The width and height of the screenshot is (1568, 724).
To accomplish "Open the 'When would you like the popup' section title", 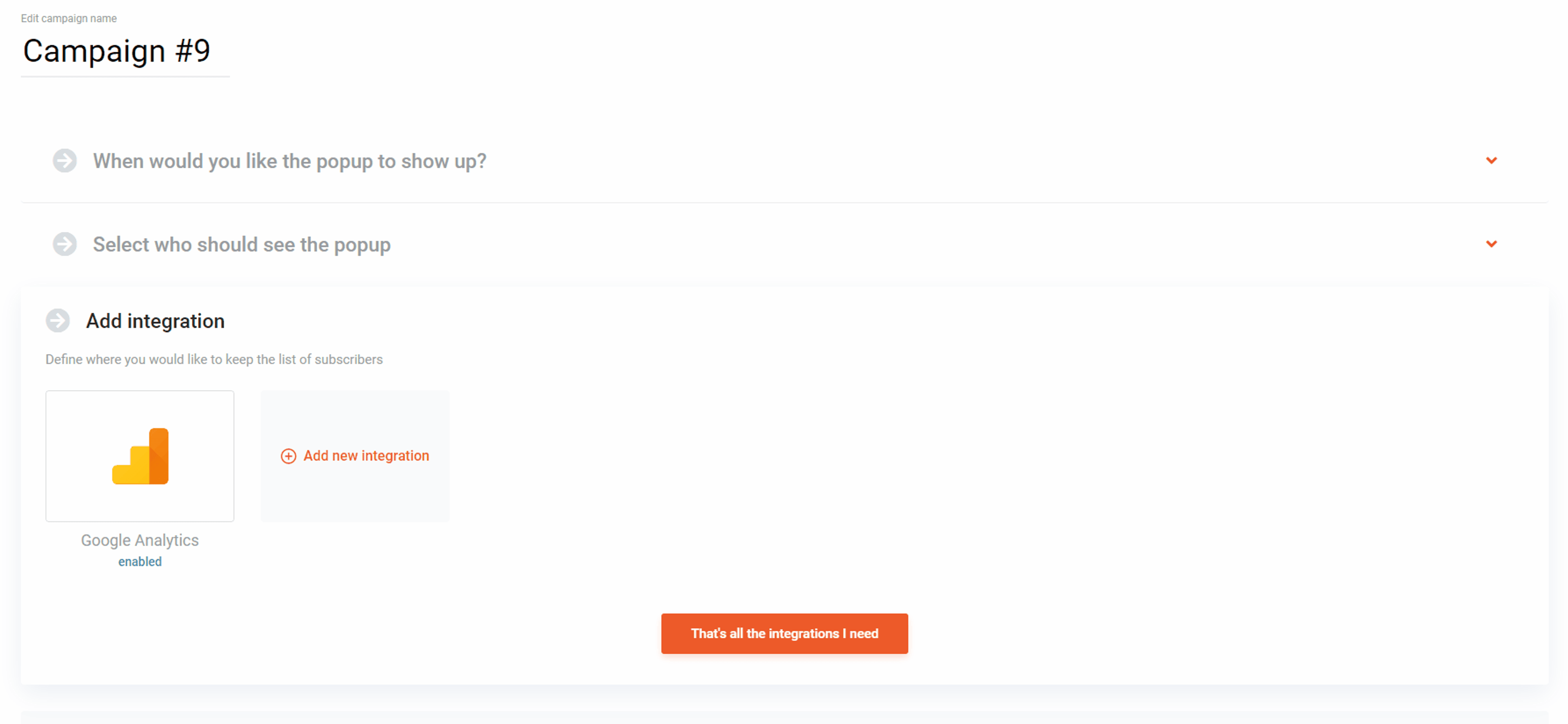I will pyautogui.click(x=290, y=161).
